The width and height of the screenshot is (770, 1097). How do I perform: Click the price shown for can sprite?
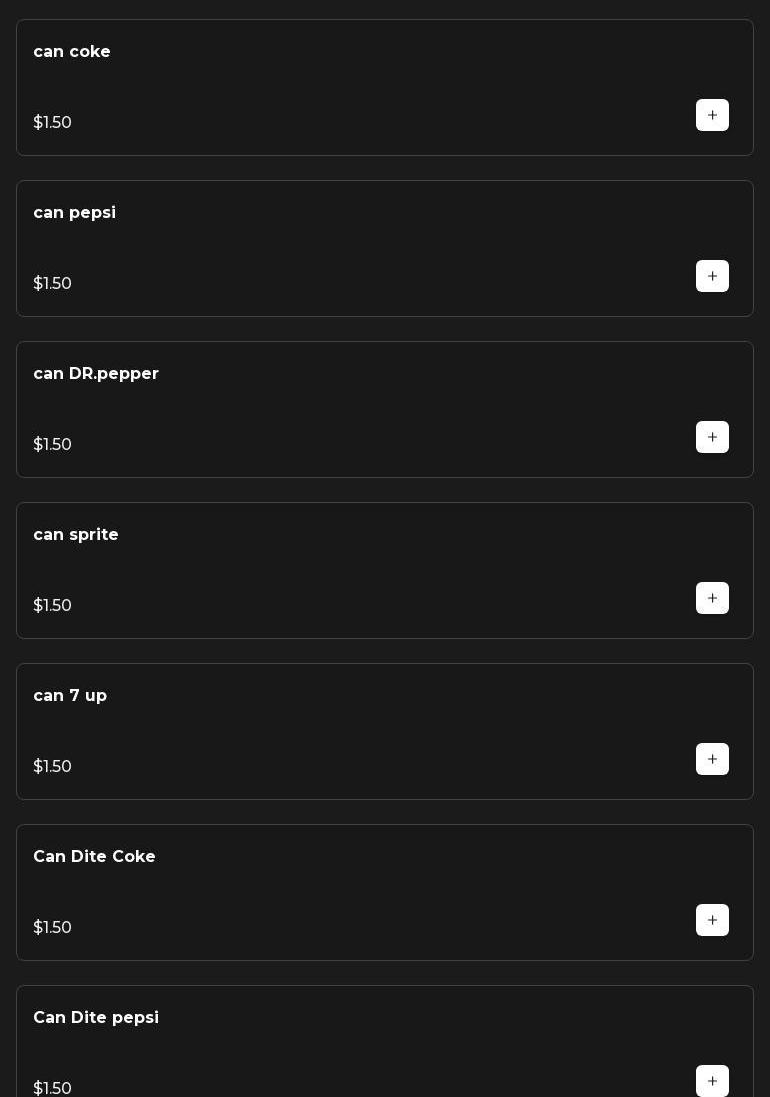52,606
